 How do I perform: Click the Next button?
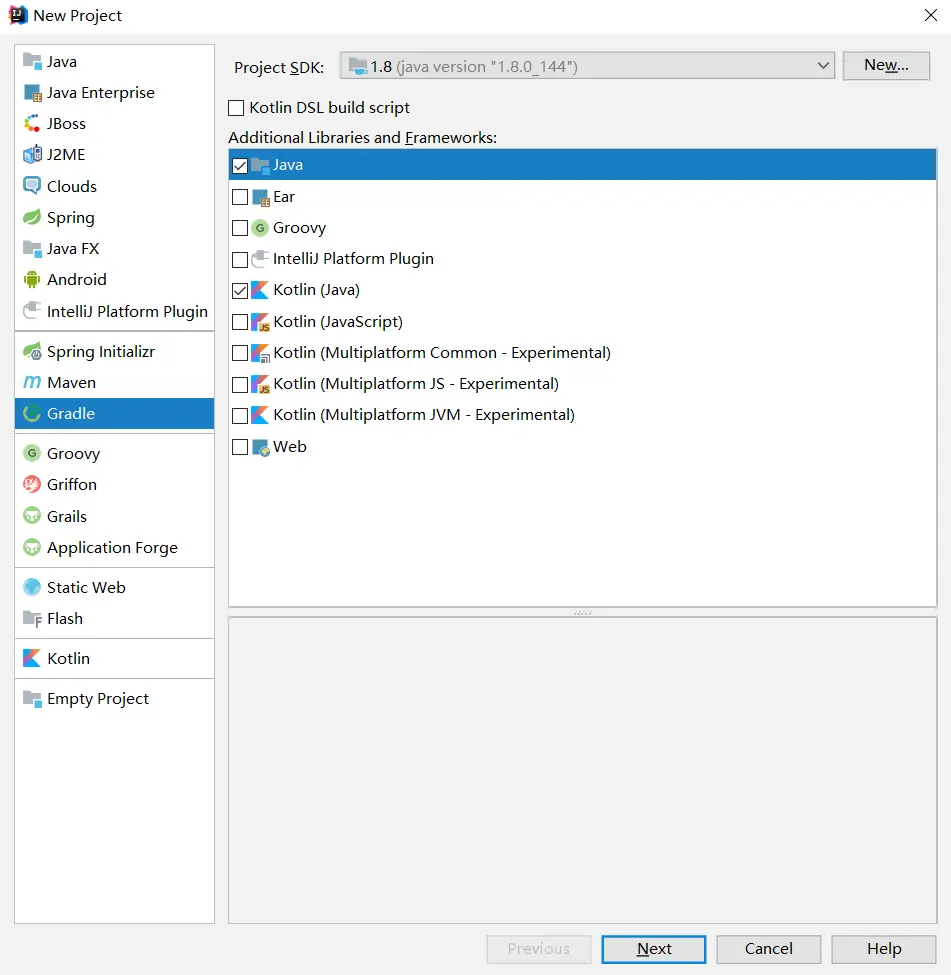[x=654, y=949]
